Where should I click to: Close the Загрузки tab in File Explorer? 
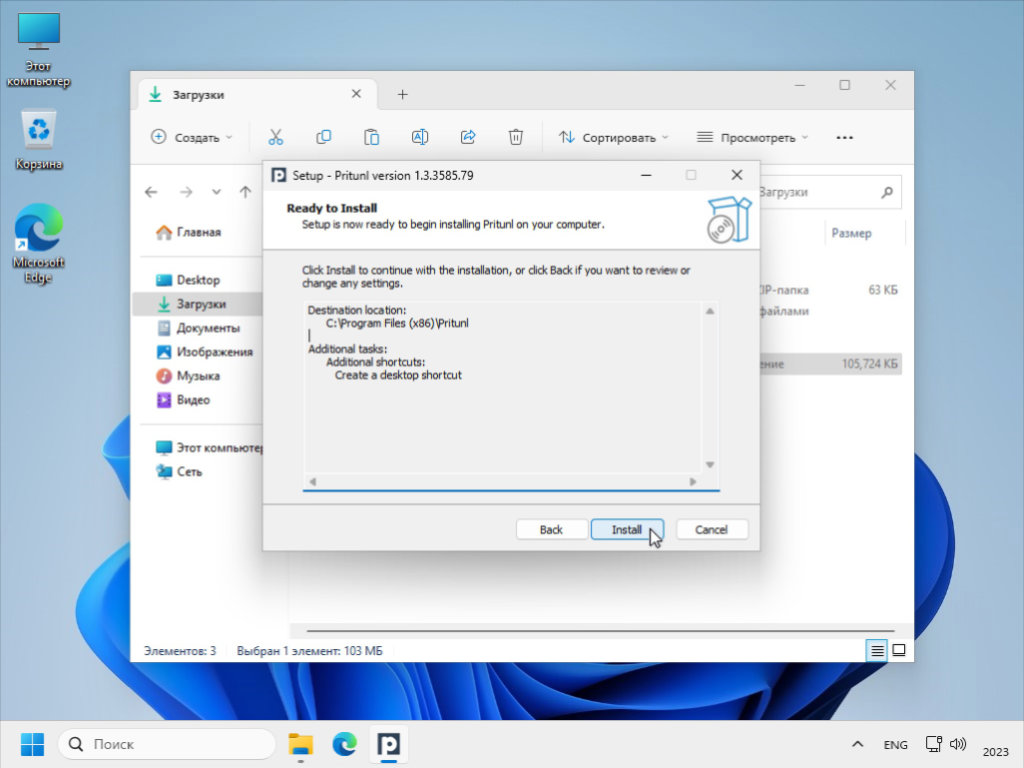click(x=357, y=94)
